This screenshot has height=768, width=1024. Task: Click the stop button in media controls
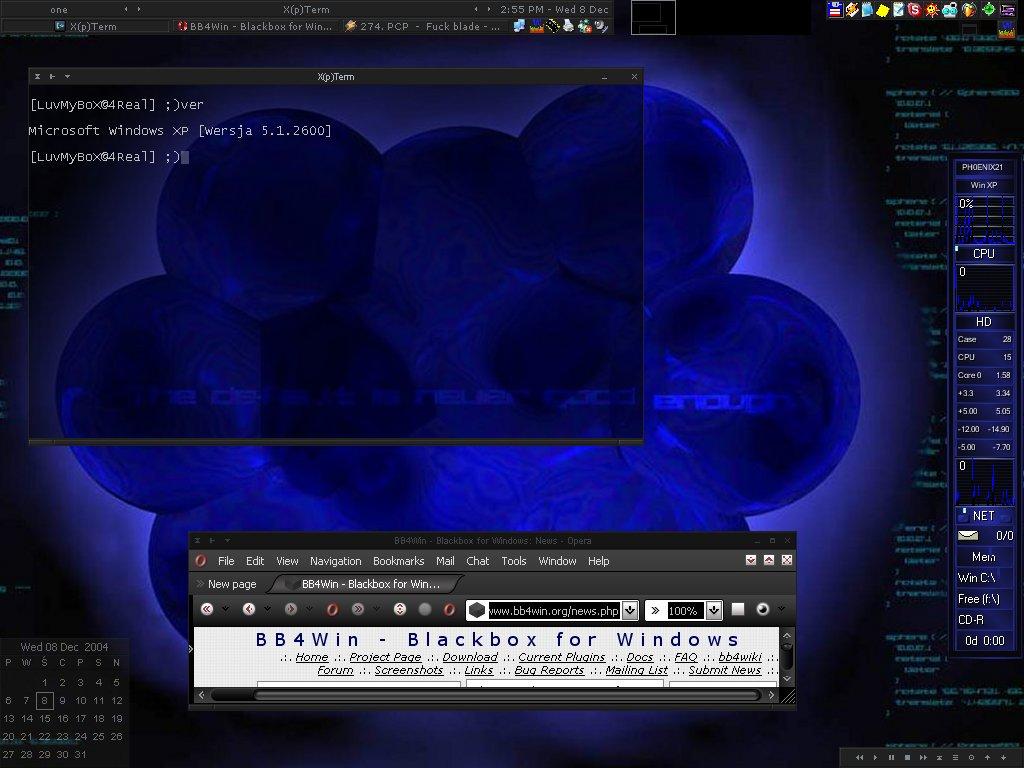tap(907, 758)
